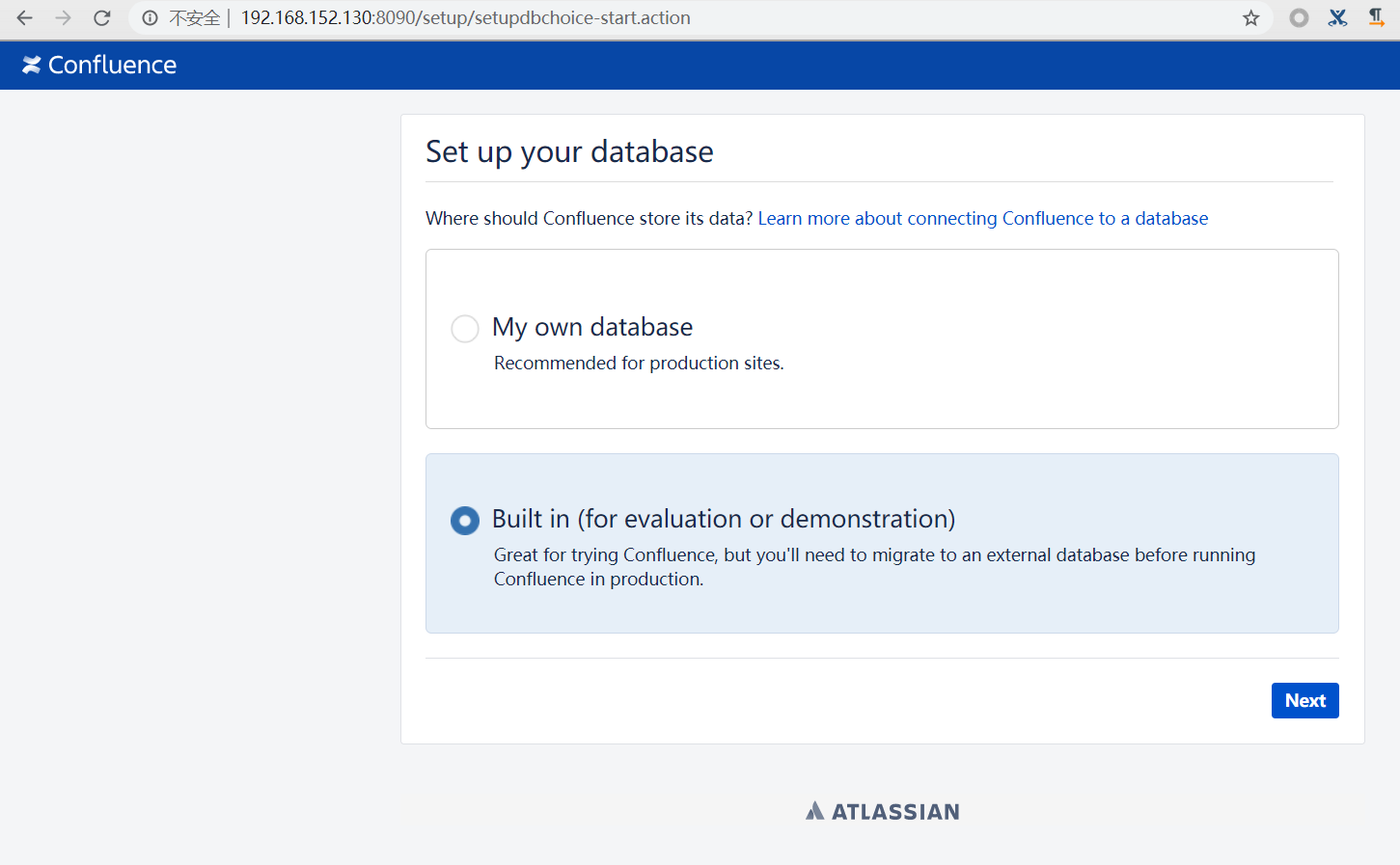Click the browser back arrow
Image resolution: width=1400 pixels, height=865 pixels.
[25, 18]
